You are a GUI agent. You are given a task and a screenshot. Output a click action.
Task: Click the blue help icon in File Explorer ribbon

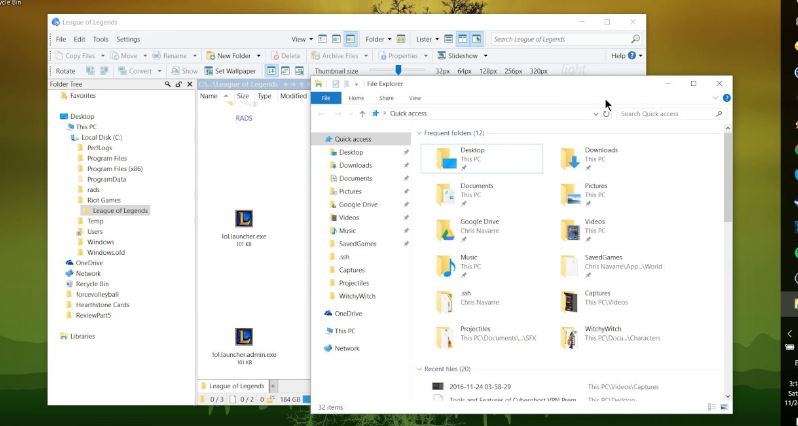pyautogui.click(x=727, y=98)
